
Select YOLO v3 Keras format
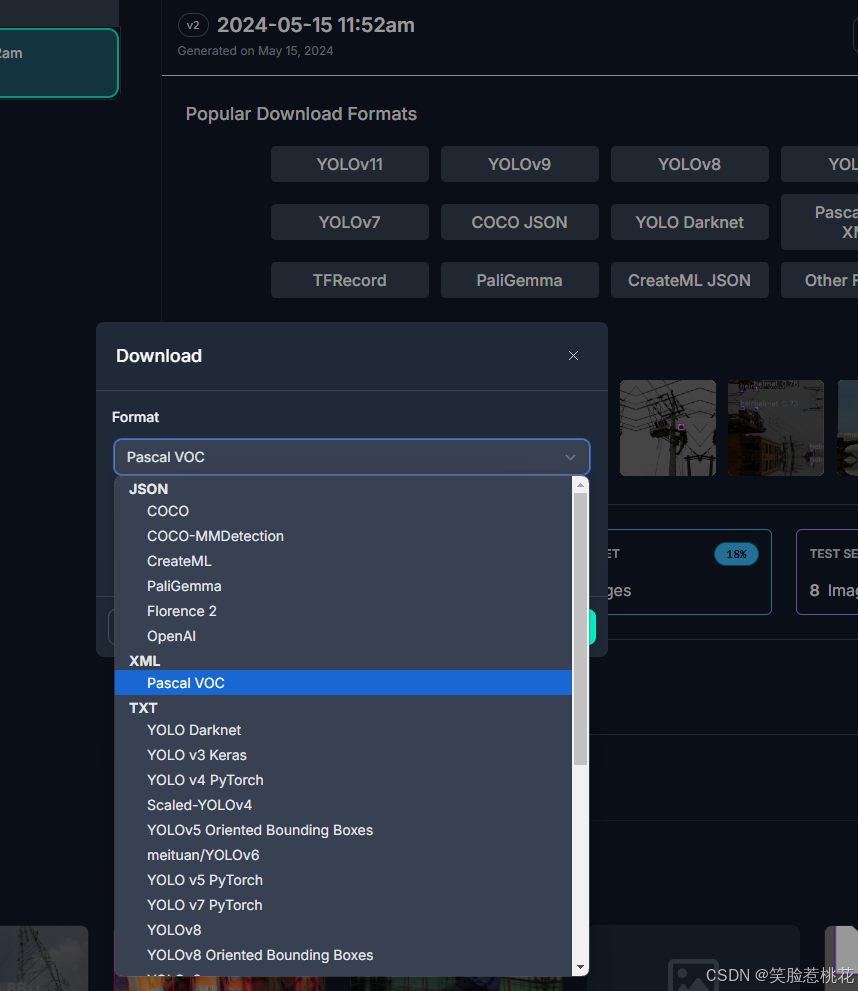(x=343, y=755)
